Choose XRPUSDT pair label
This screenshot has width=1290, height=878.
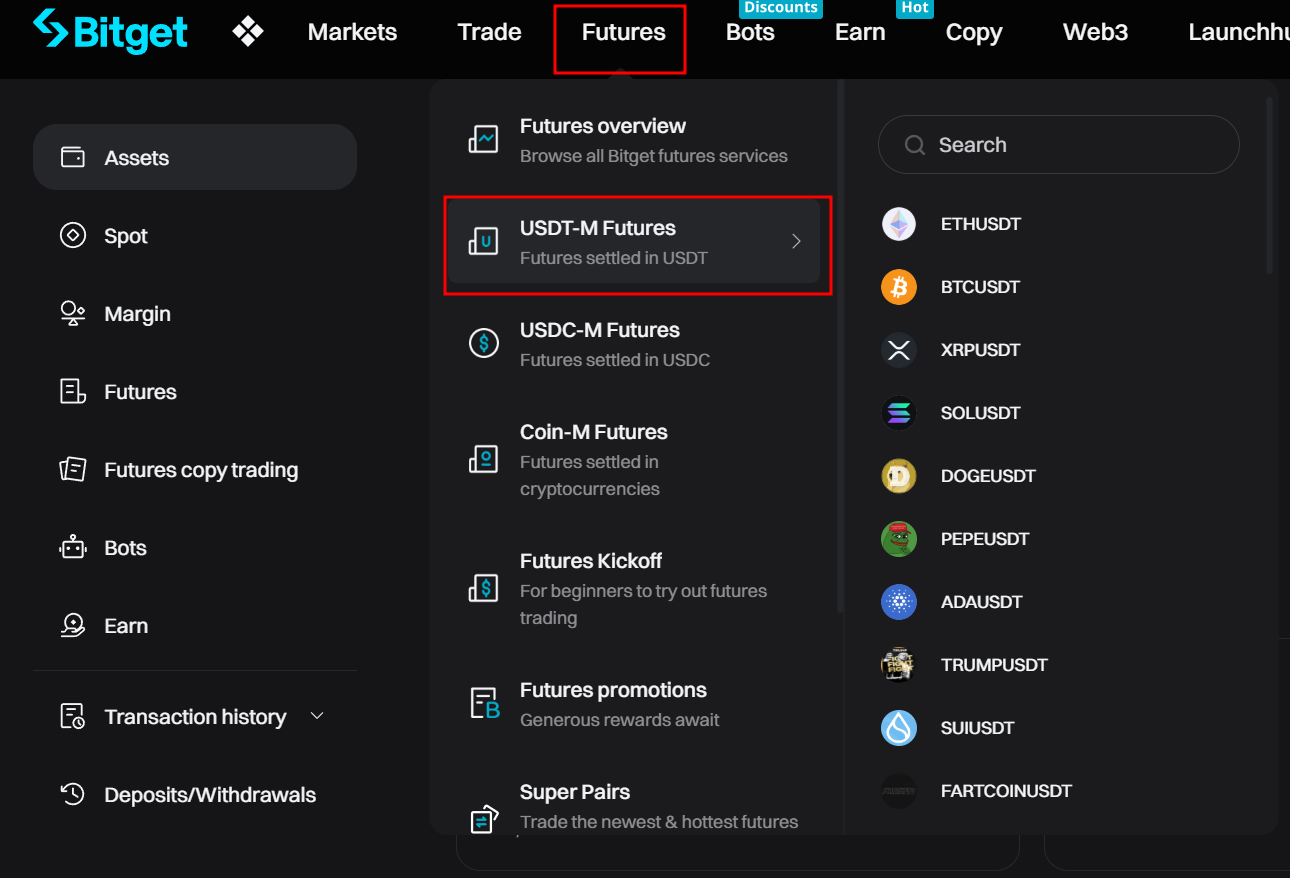point(980,350)
